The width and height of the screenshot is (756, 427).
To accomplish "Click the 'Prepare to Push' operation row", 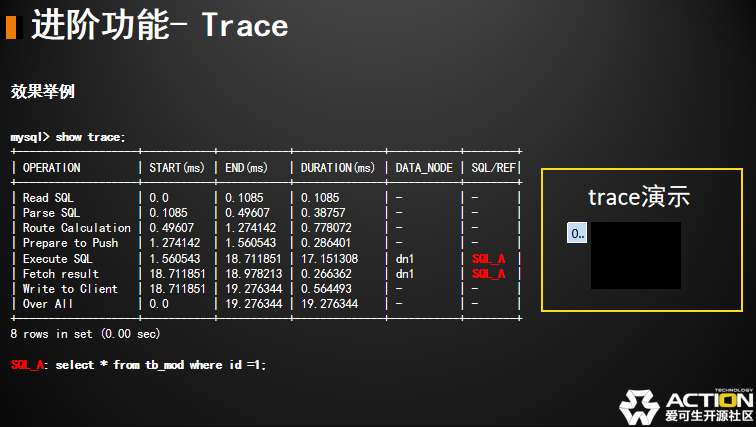I will [266, 243].
